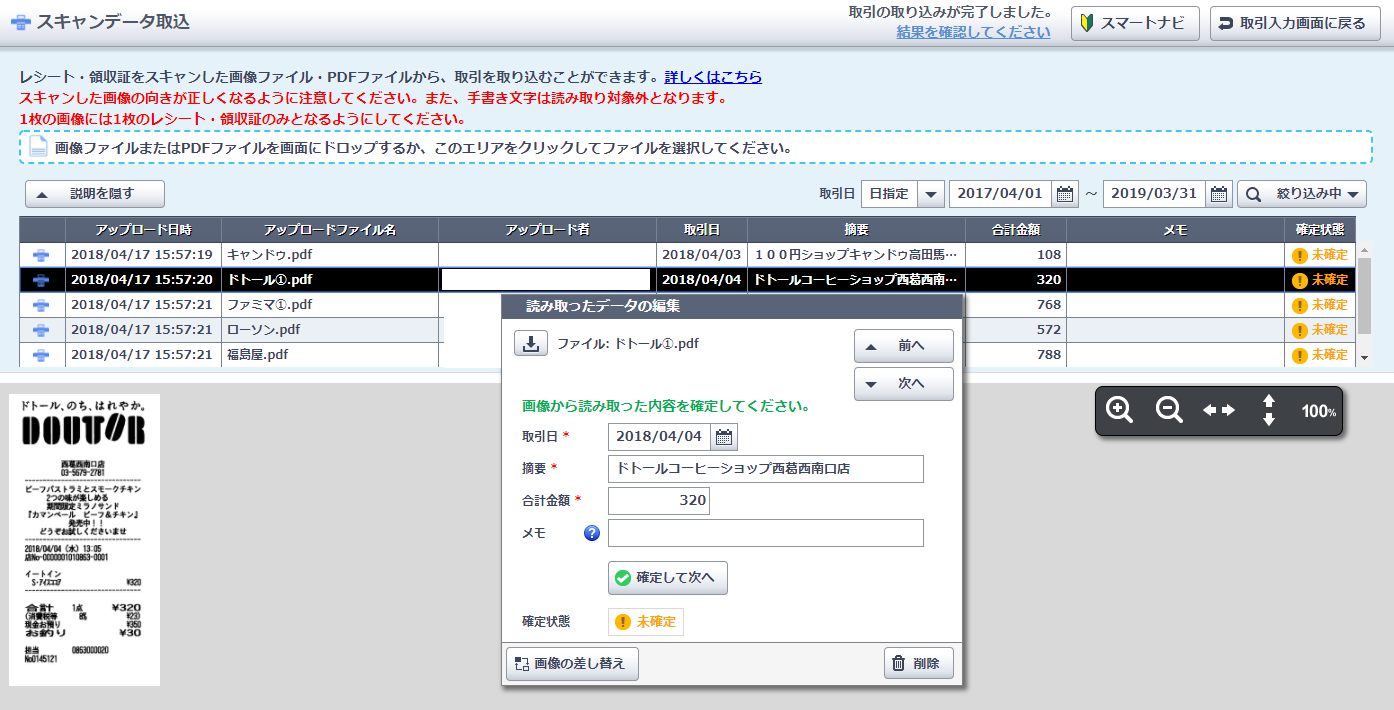Image resolution: width=1394 pixels, height=710 pixels.
Task: Click the table list scroll up arrow
Action: click(1364, 251)
